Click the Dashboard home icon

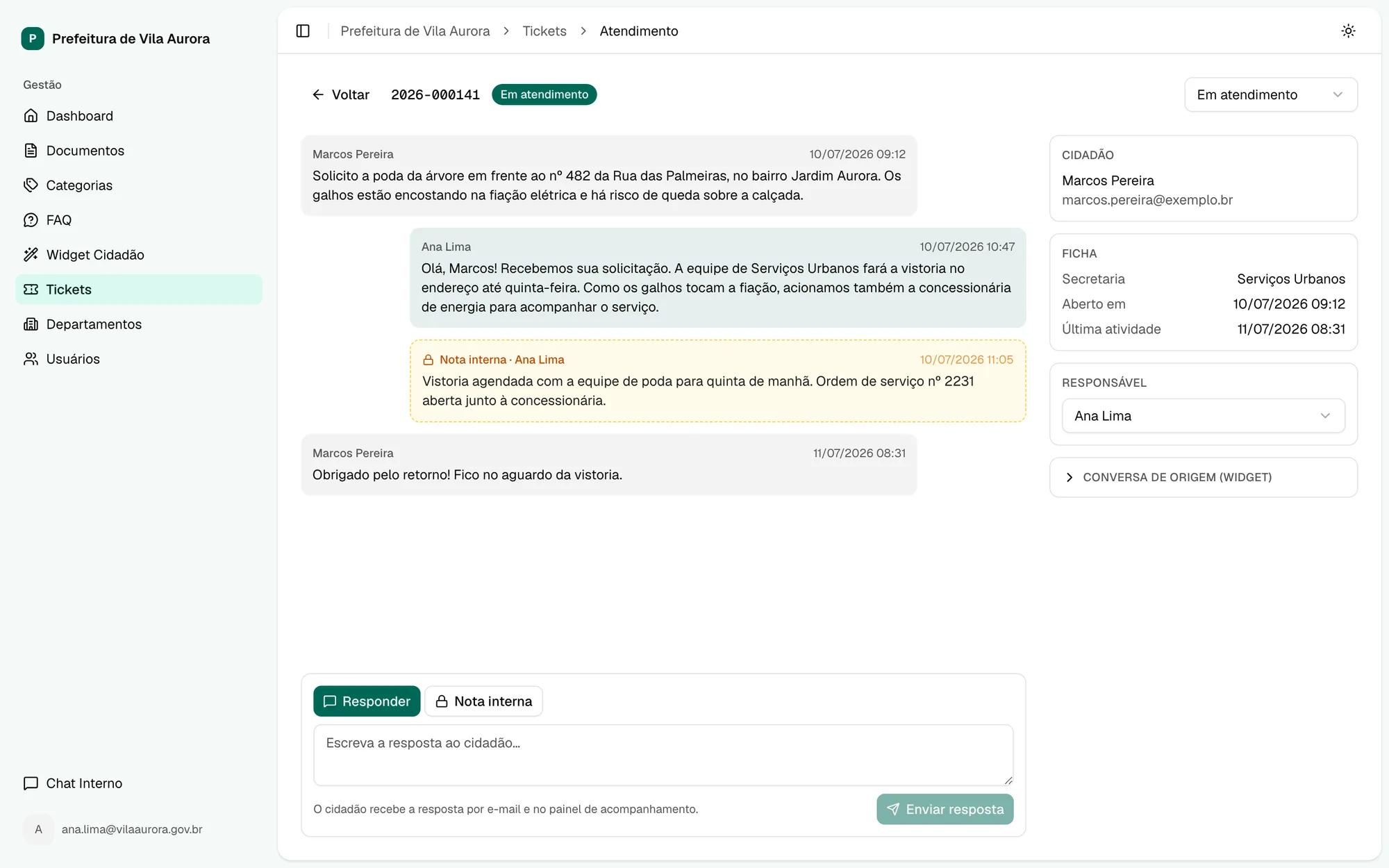coord(31,115)
